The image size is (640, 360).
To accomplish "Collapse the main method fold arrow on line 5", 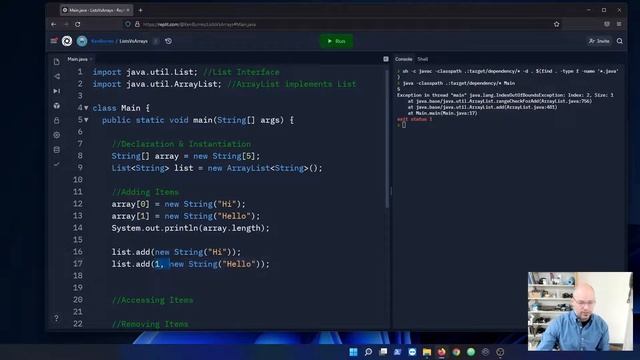I will 86,120.
